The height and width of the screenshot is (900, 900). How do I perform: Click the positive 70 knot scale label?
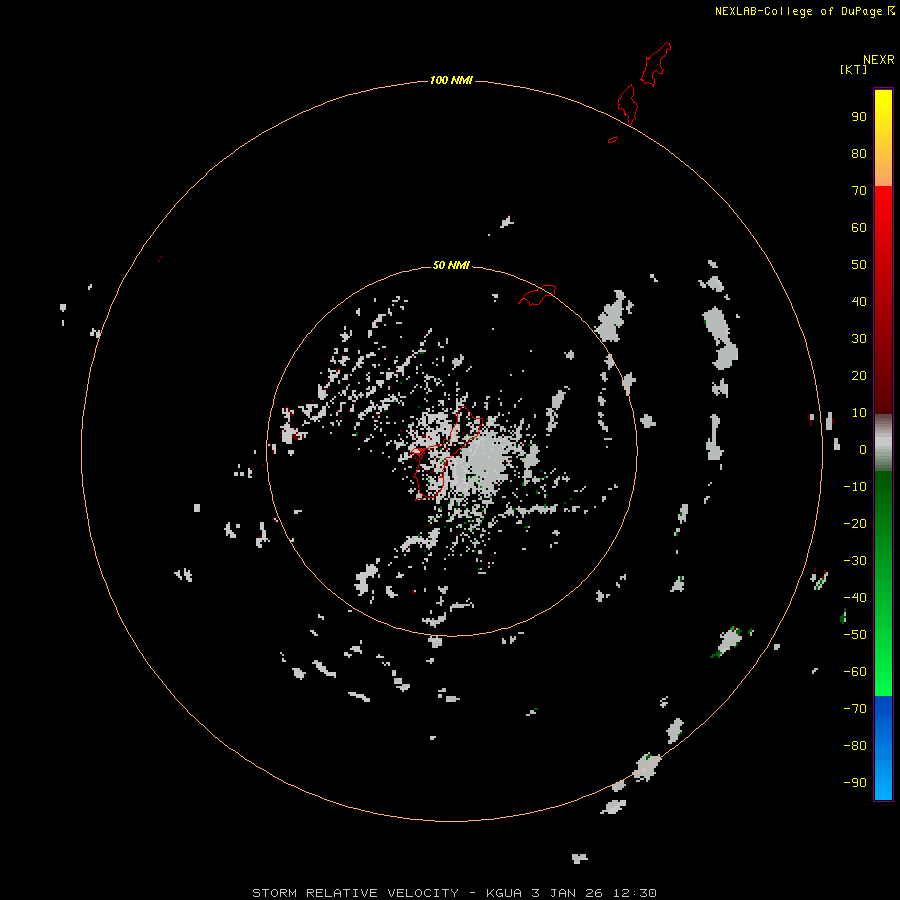coord(859,191)
